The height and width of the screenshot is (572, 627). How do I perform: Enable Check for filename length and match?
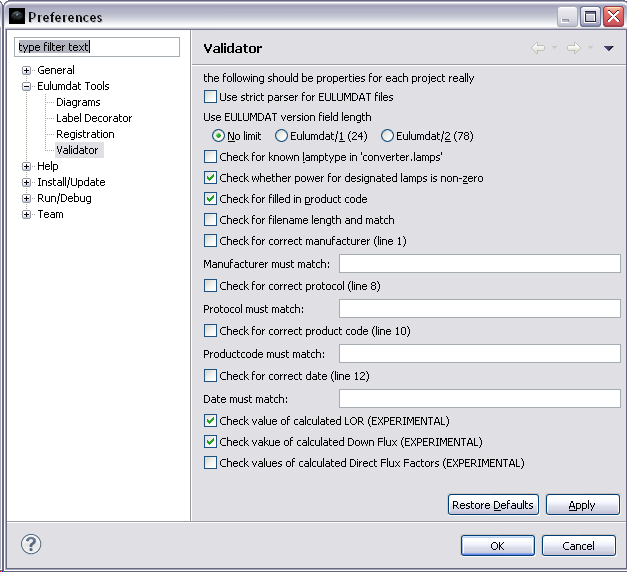click(210, 220)
